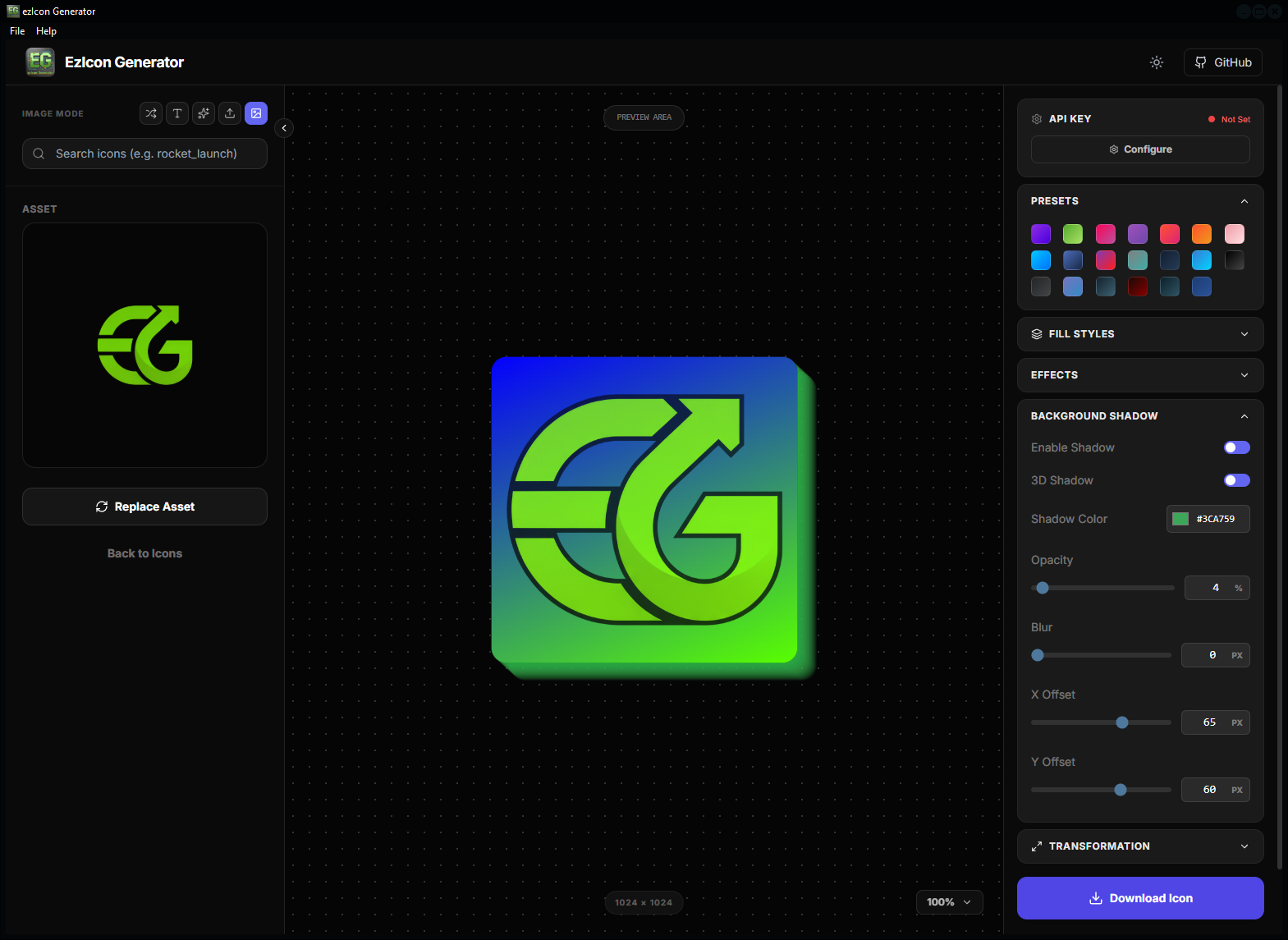The height and width of the screenshot is (940, 1288).
Task: Click the API key gear icon
Action: (x=1037, y=119)
